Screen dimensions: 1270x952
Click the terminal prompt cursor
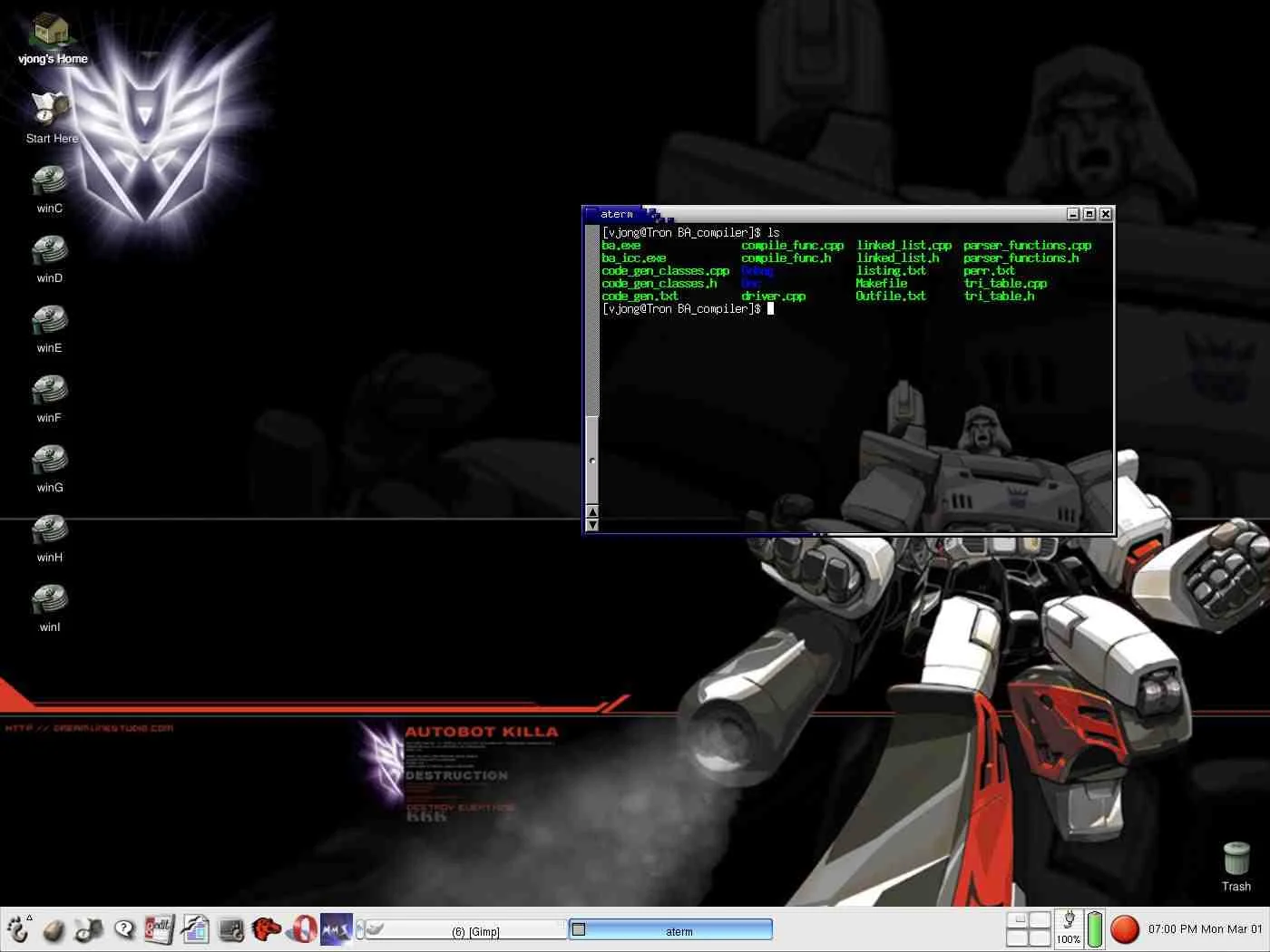tap(770, 308)
